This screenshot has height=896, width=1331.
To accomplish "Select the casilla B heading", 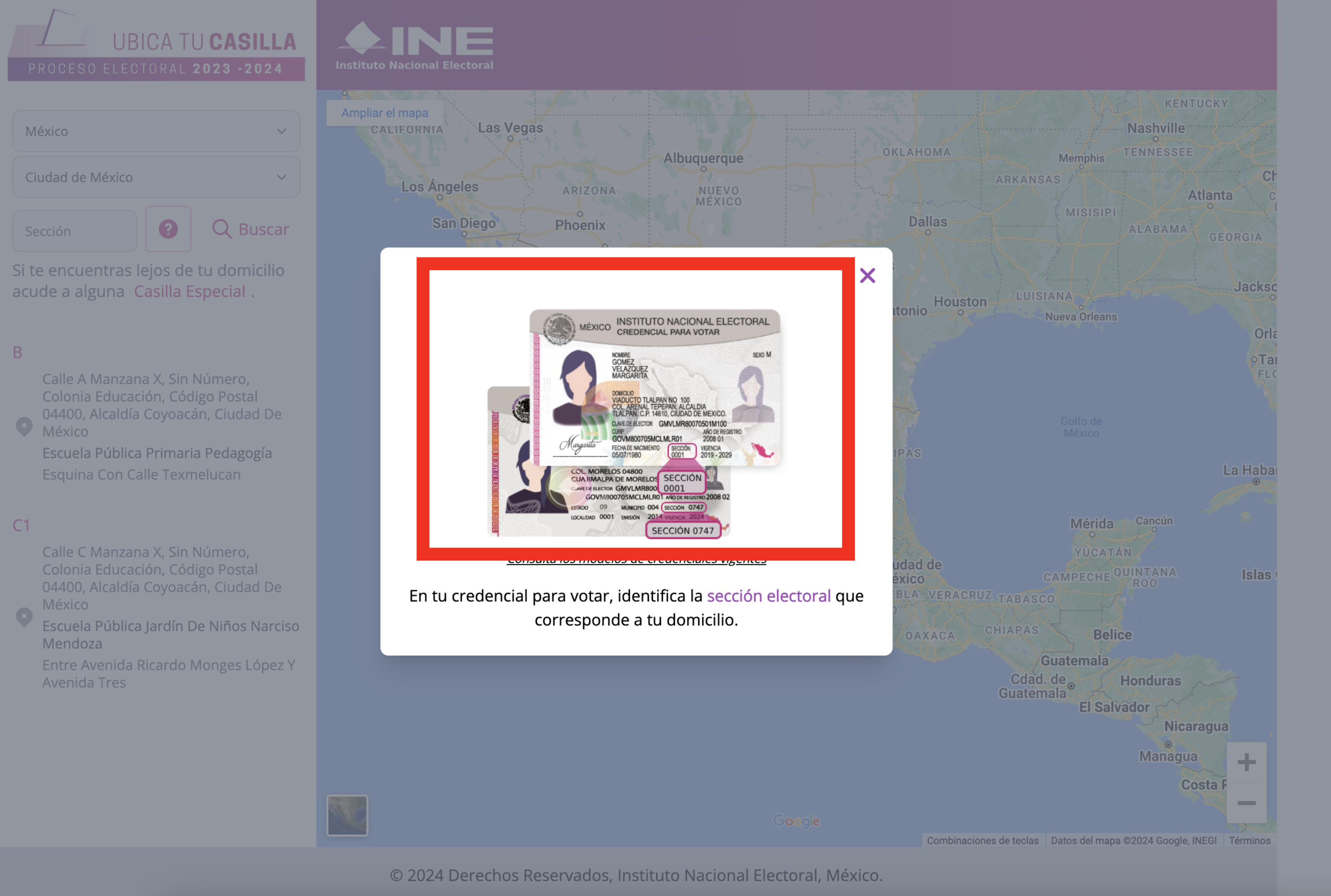I will point(18,353).
